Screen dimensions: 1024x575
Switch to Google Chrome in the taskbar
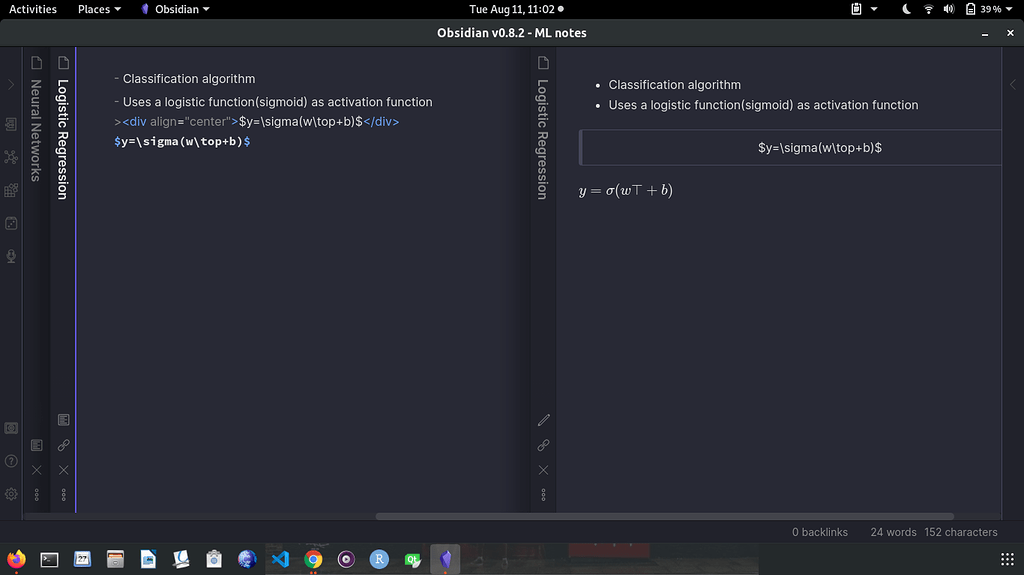pos(313,559)
